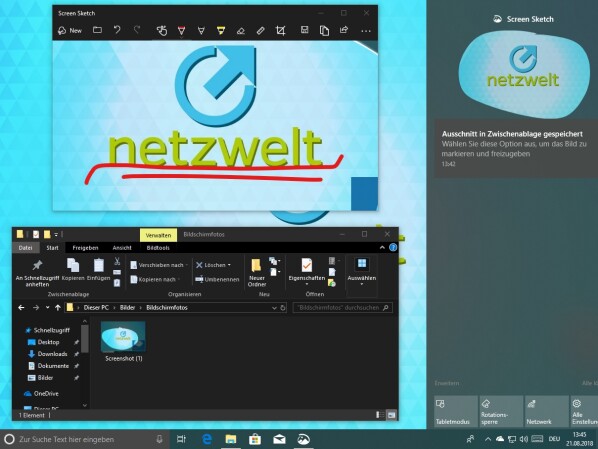
Task: Click Kopieren in Explorer ribbon
Action: (x=73, y=270)
